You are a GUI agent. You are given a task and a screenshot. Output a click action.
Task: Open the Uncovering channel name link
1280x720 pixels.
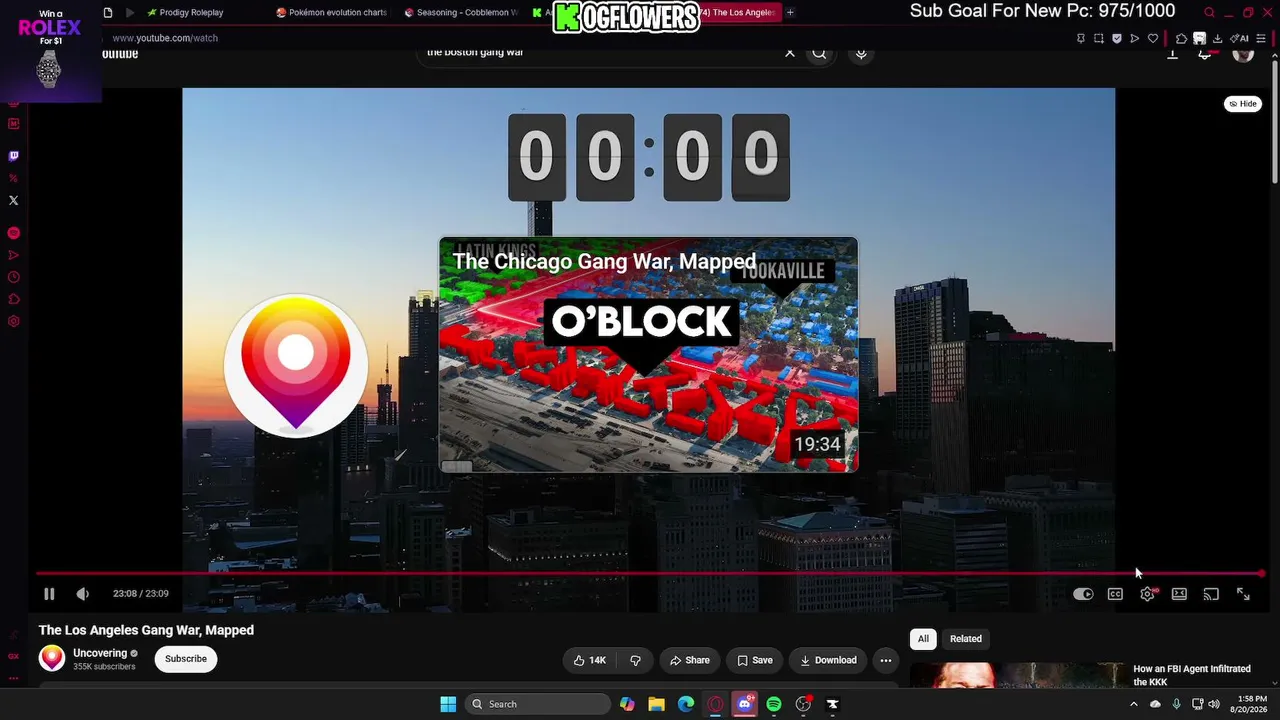pos(100,653)
